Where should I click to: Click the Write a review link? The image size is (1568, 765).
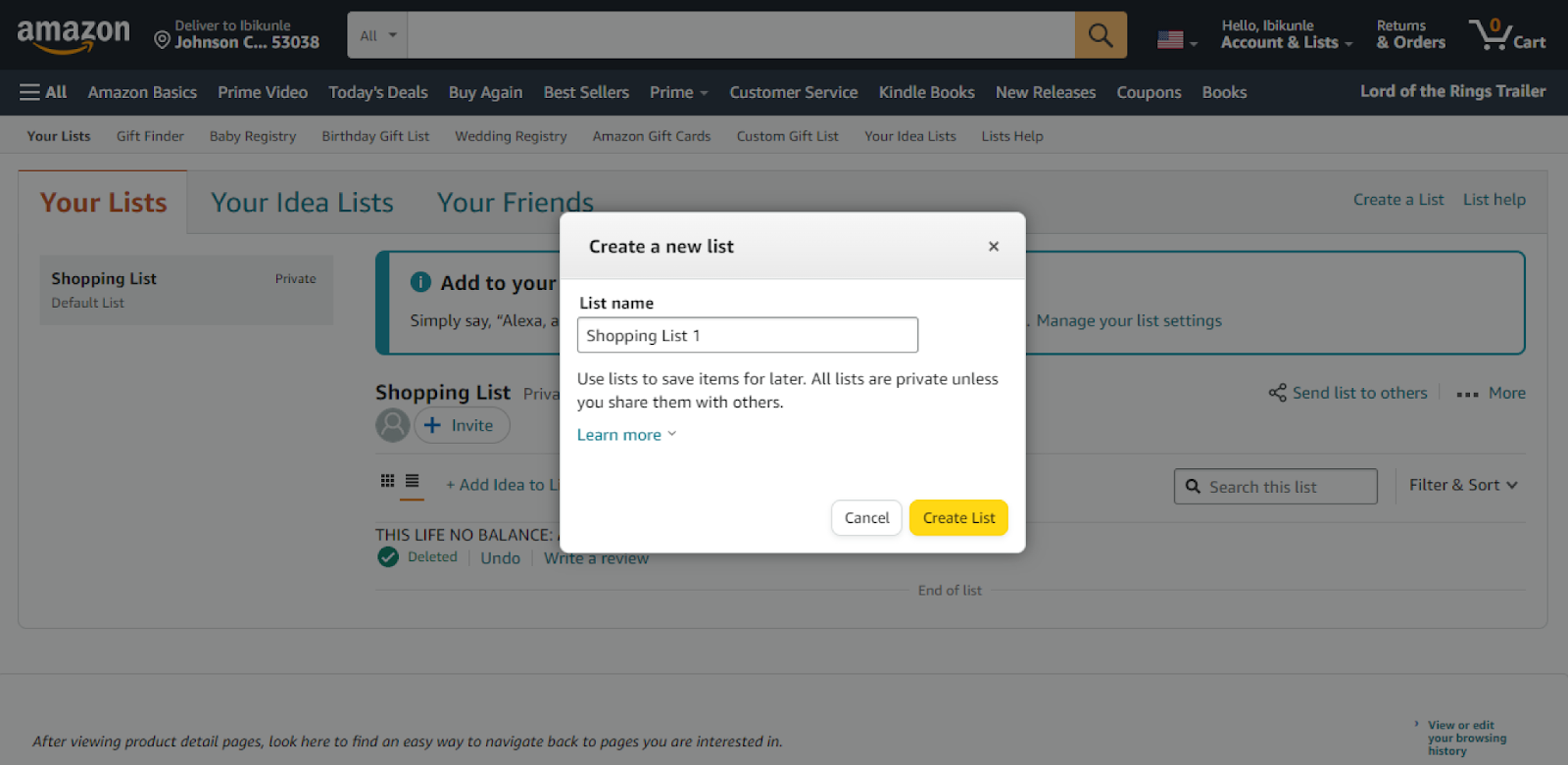point(596,558)
